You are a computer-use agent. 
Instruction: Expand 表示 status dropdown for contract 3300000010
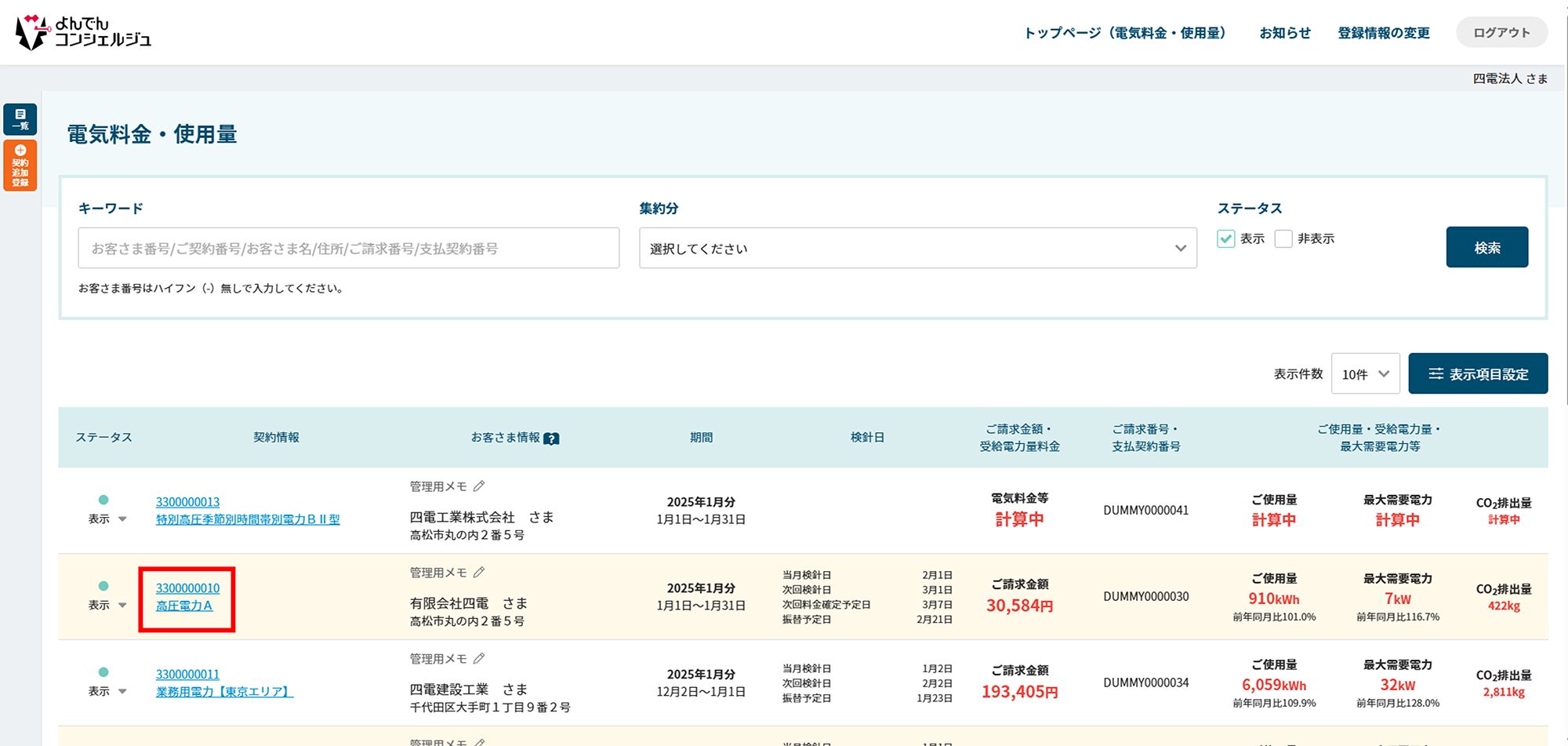122,606
